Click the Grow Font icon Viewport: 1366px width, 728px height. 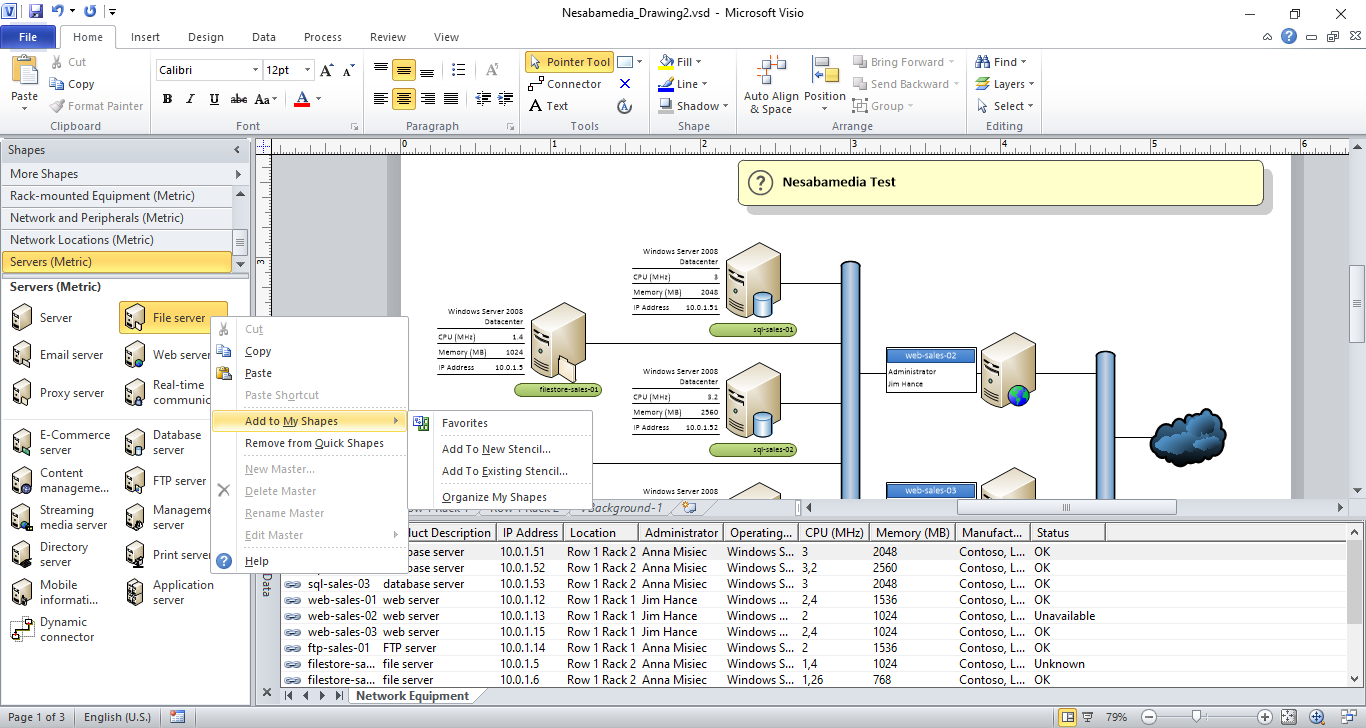pyautogui.click(x=327, y=70)
